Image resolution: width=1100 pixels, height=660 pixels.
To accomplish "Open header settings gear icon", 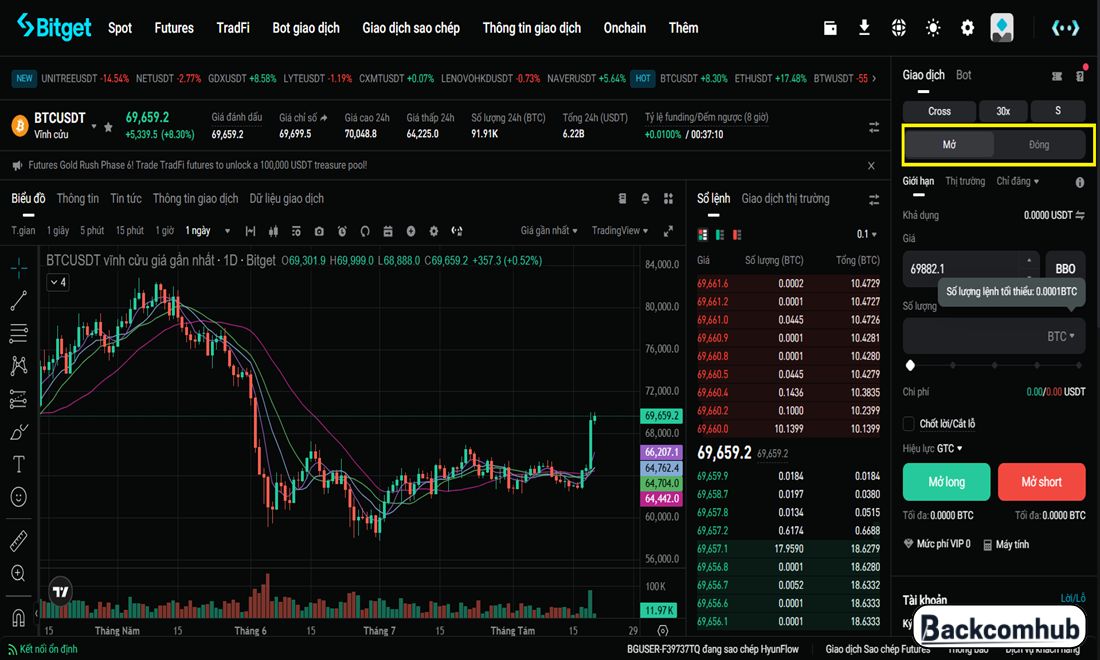I will [967, 28].
